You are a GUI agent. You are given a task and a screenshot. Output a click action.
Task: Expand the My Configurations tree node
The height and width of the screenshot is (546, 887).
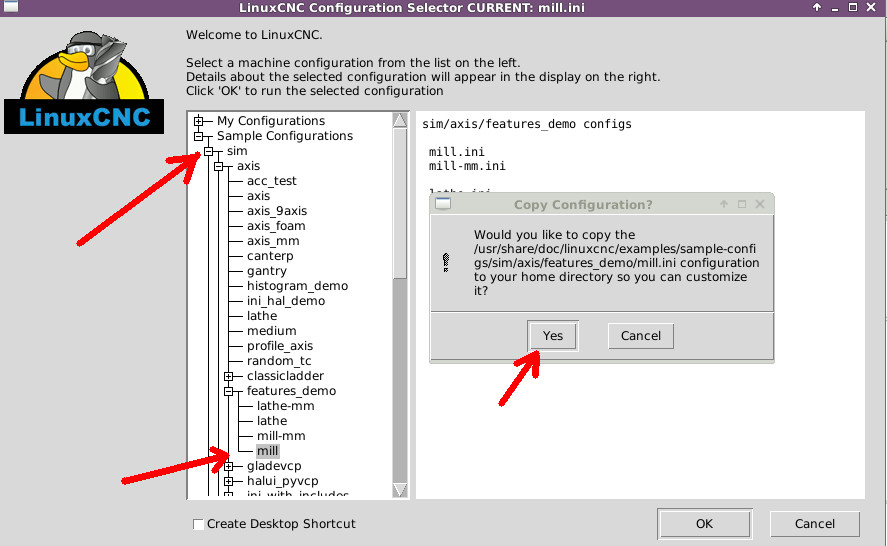tap(199, 121)
